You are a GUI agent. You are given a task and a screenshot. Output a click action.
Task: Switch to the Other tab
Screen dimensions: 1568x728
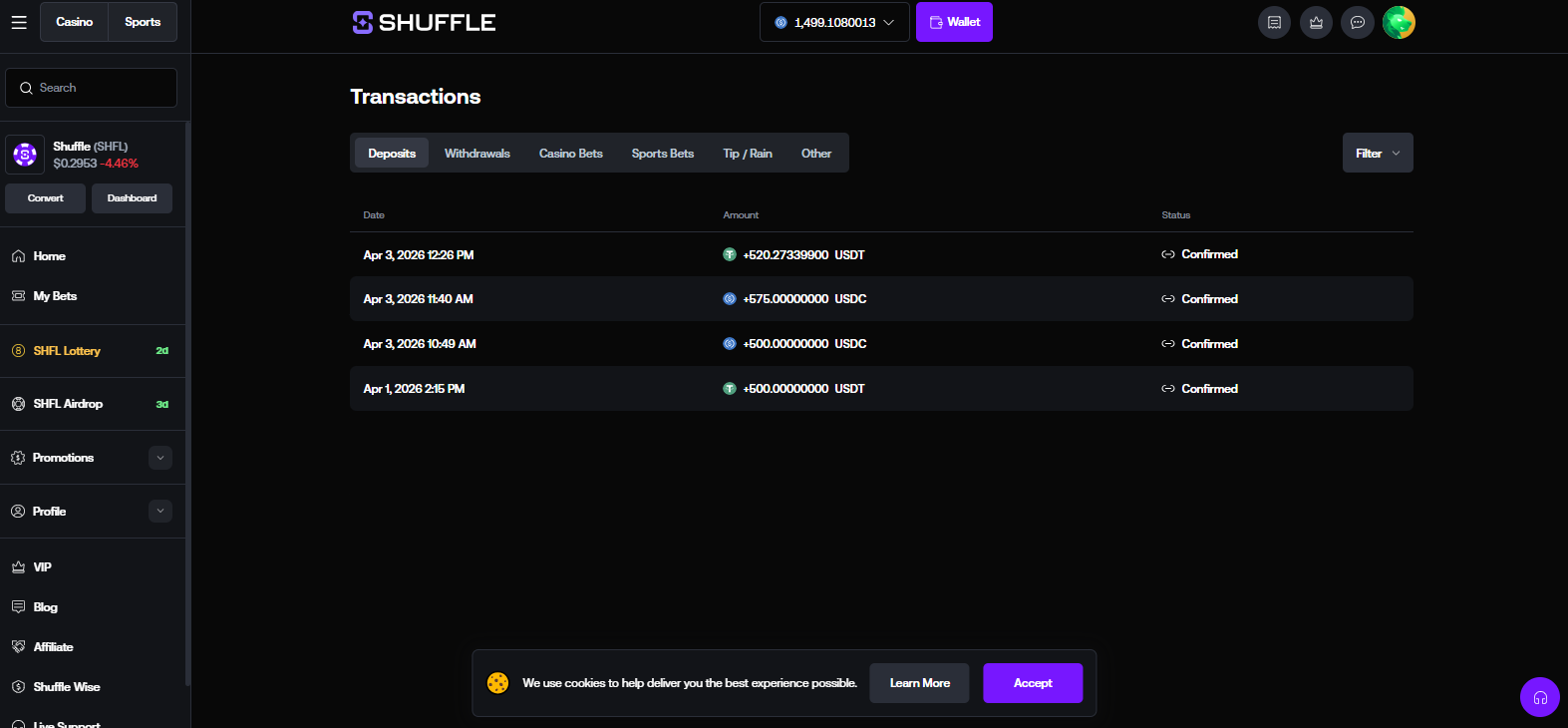tap(816, 153)
